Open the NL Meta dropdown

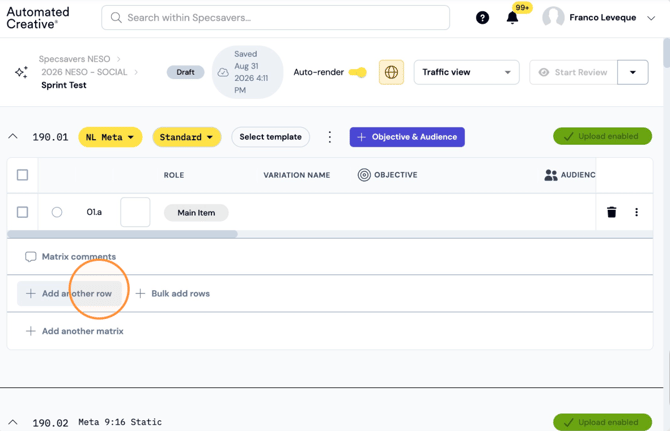click(110, 137)
